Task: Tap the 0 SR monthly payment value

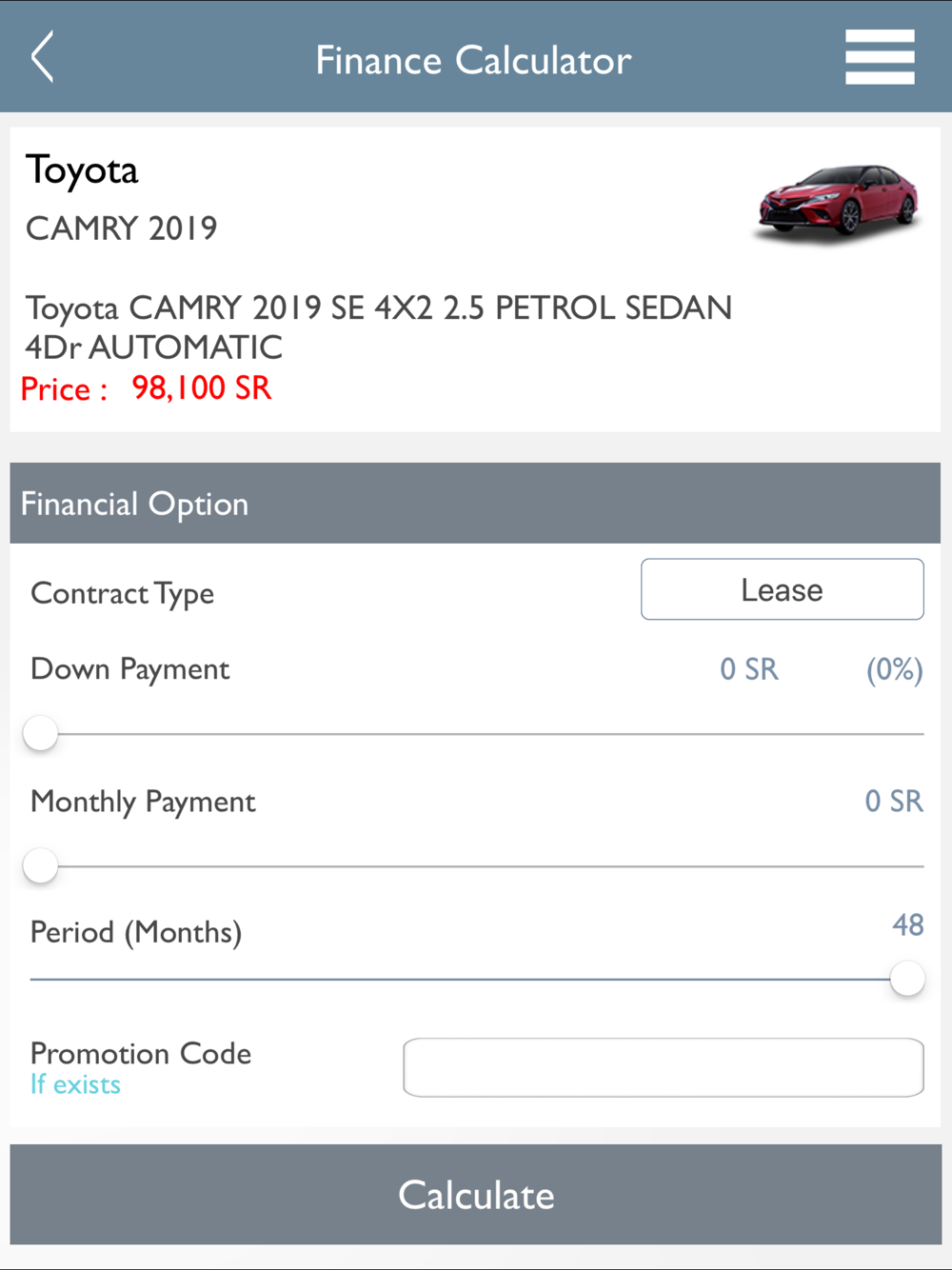Action: [894, 802]
